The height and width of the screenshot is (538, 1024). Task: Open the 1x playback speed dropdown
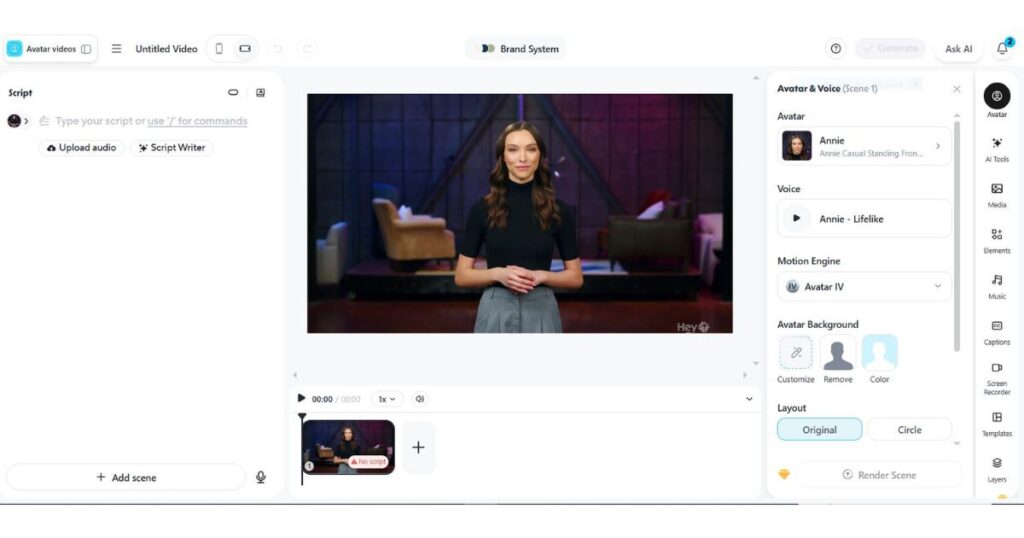(387, 399)
